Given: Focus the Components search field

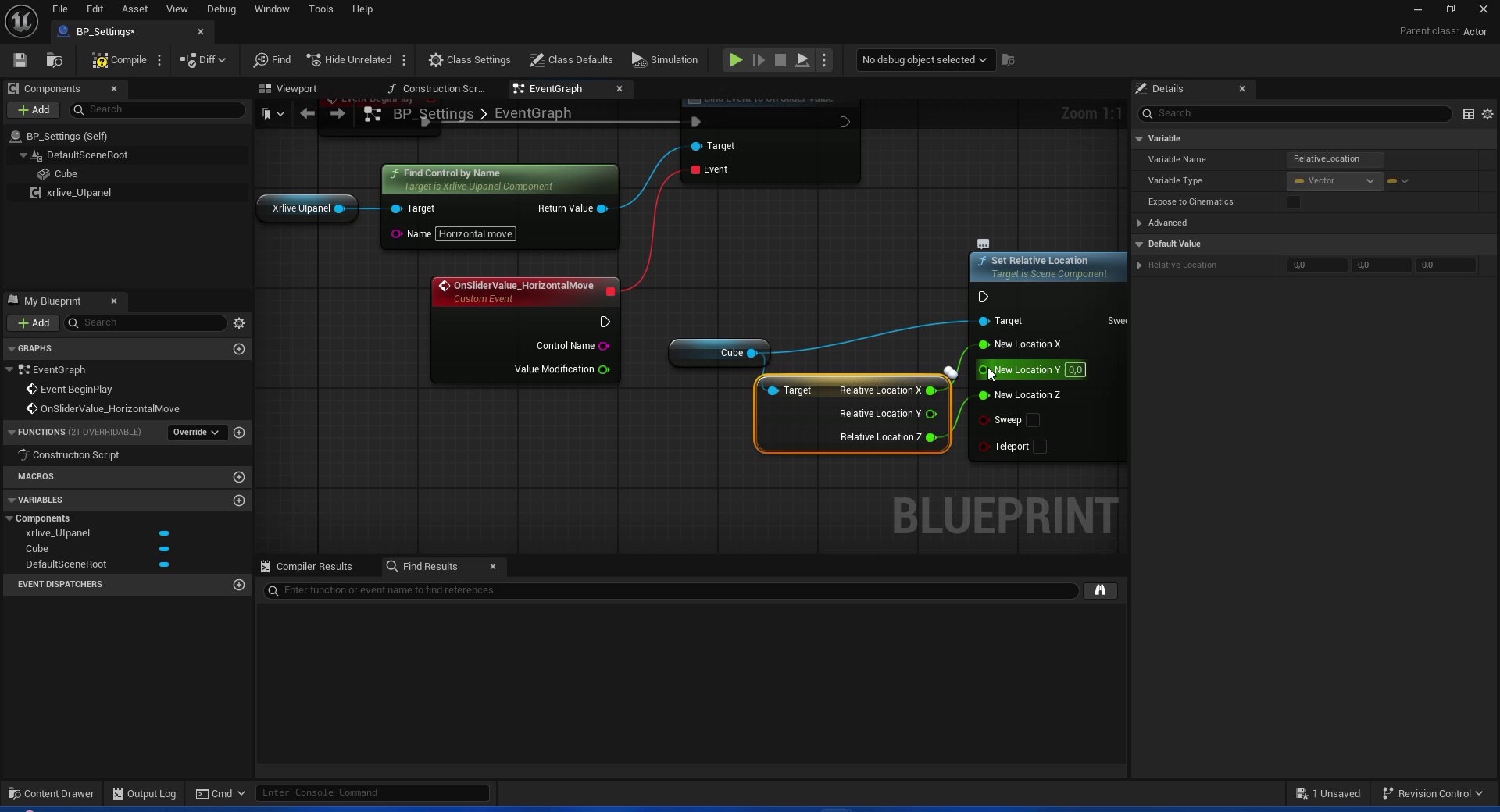Looking at the screenshot, I should coord(157,110).
